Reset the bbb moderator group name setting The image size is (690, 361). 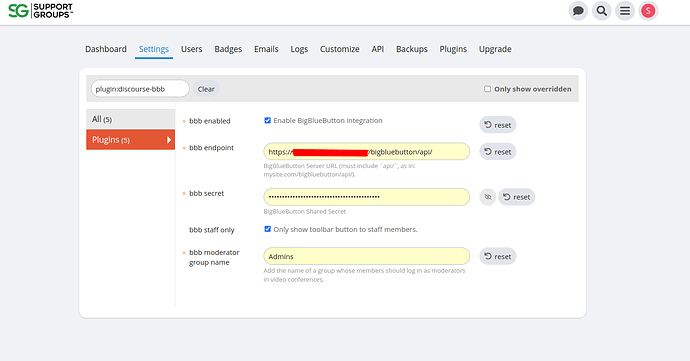(498, 256)
